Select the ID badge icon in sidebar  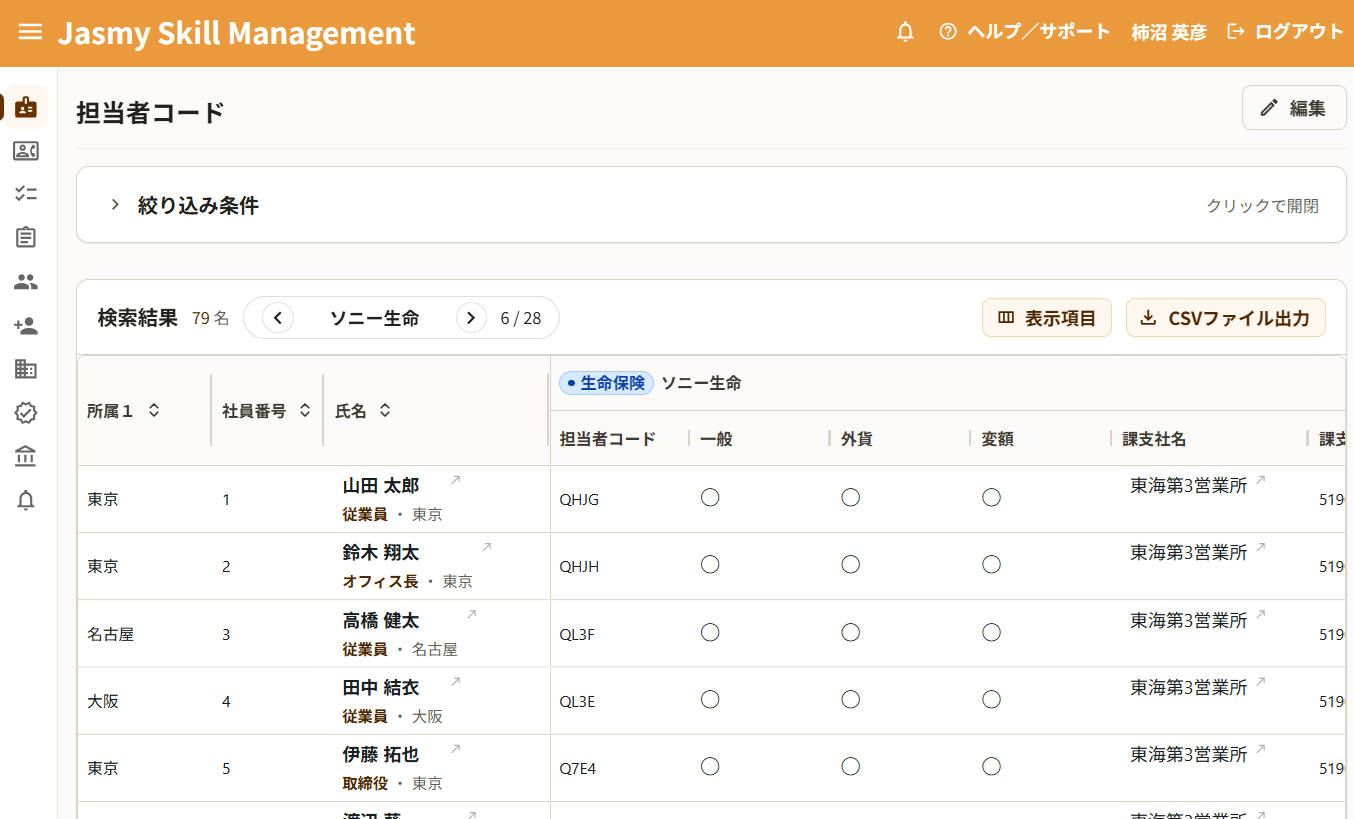pyautogui.click(x=26, y=107)
